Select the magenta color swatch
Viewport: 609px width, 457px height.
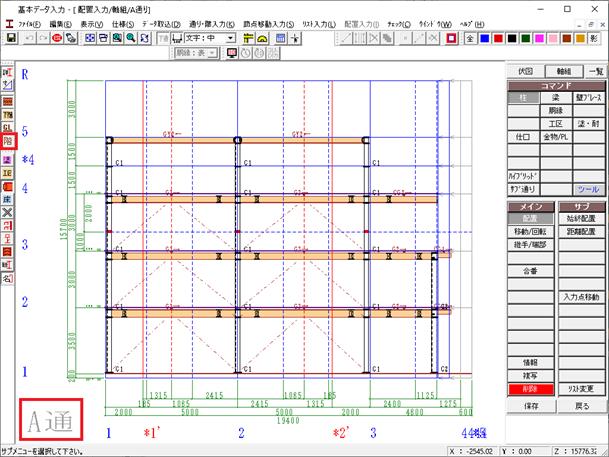[x=539, y=38]
